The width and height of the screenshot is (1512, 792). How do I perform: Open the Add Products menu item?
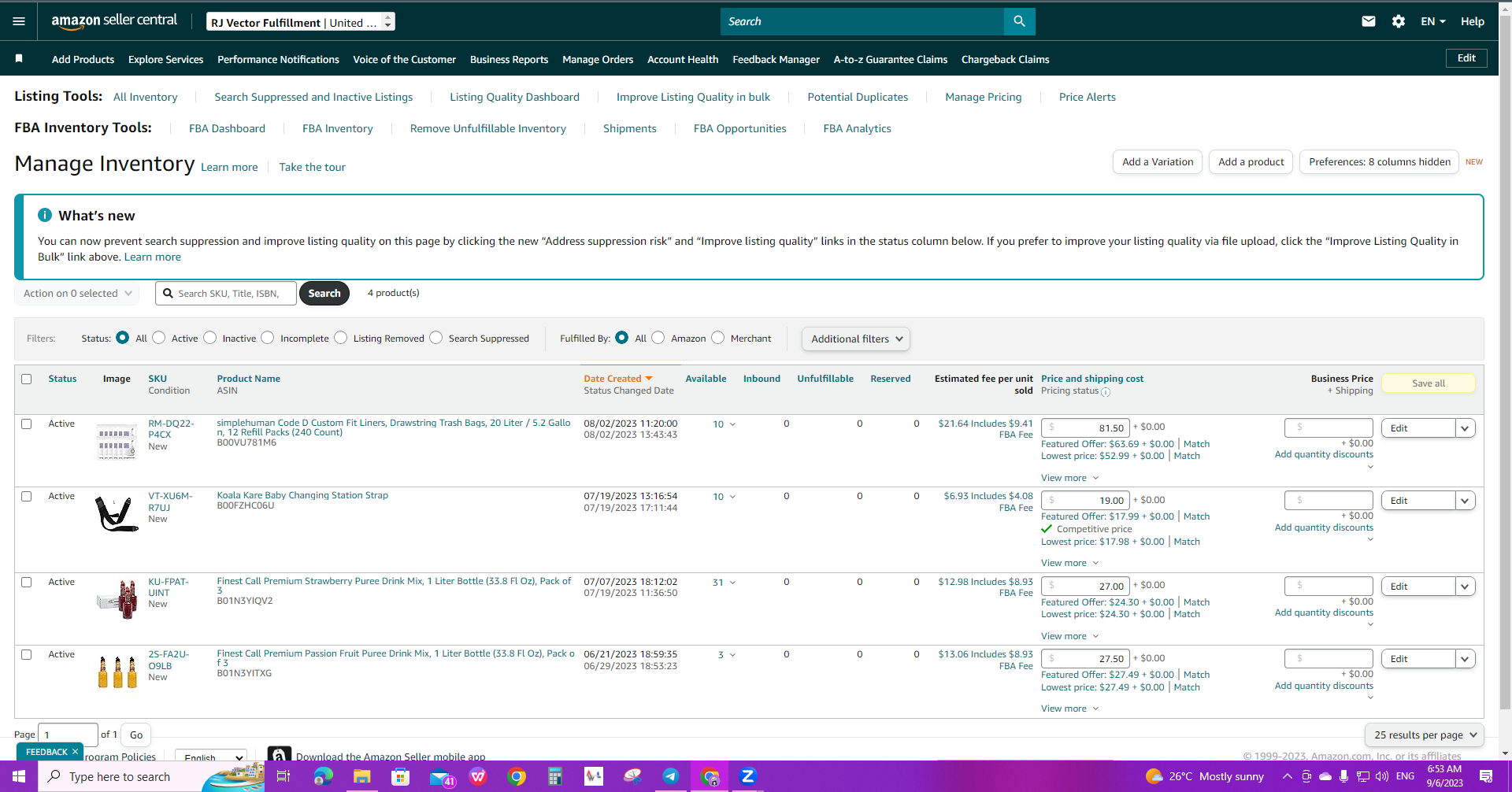(83, 59)
